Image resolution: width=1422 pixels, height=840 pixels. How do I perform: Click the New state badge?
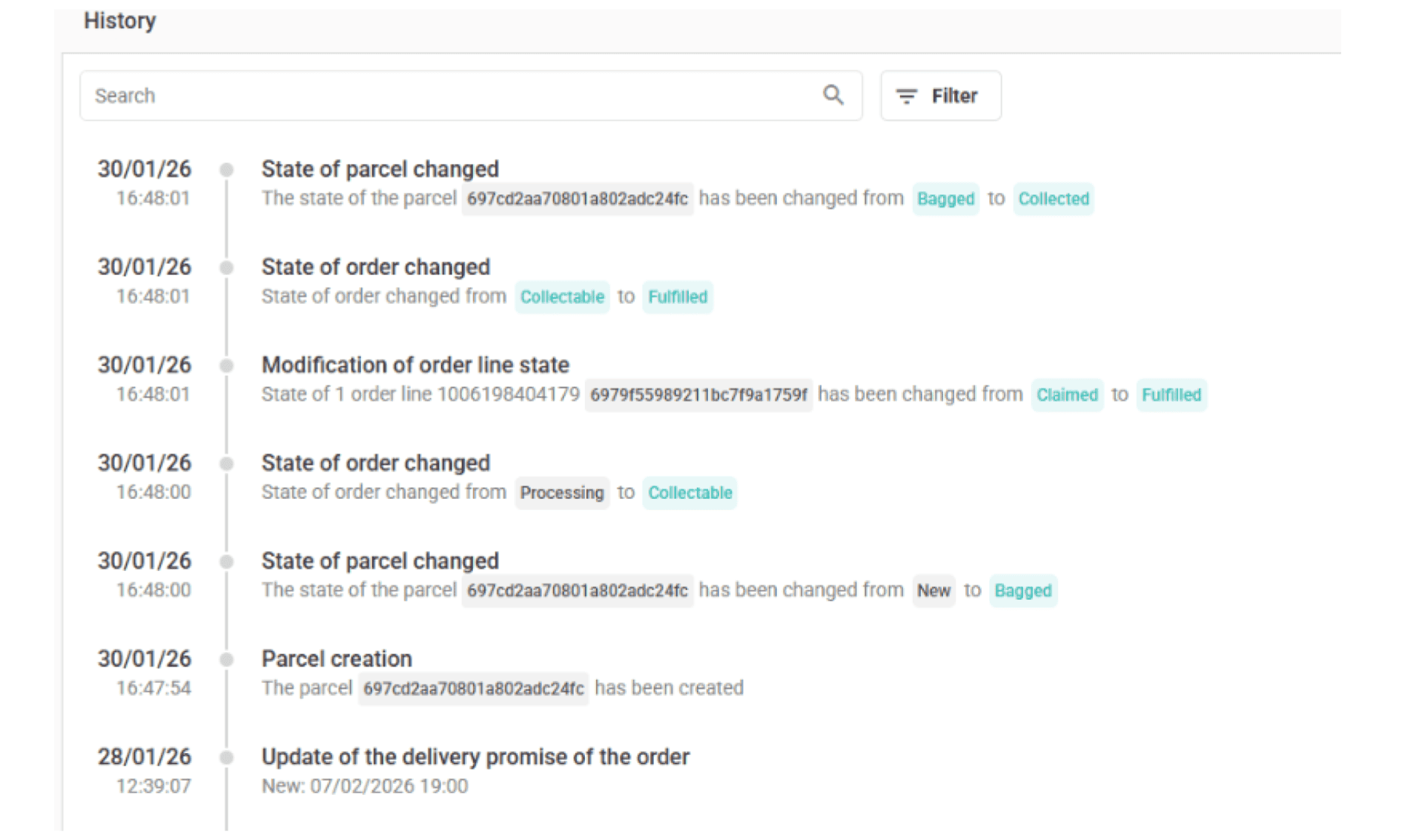click(x=933, y=591)
